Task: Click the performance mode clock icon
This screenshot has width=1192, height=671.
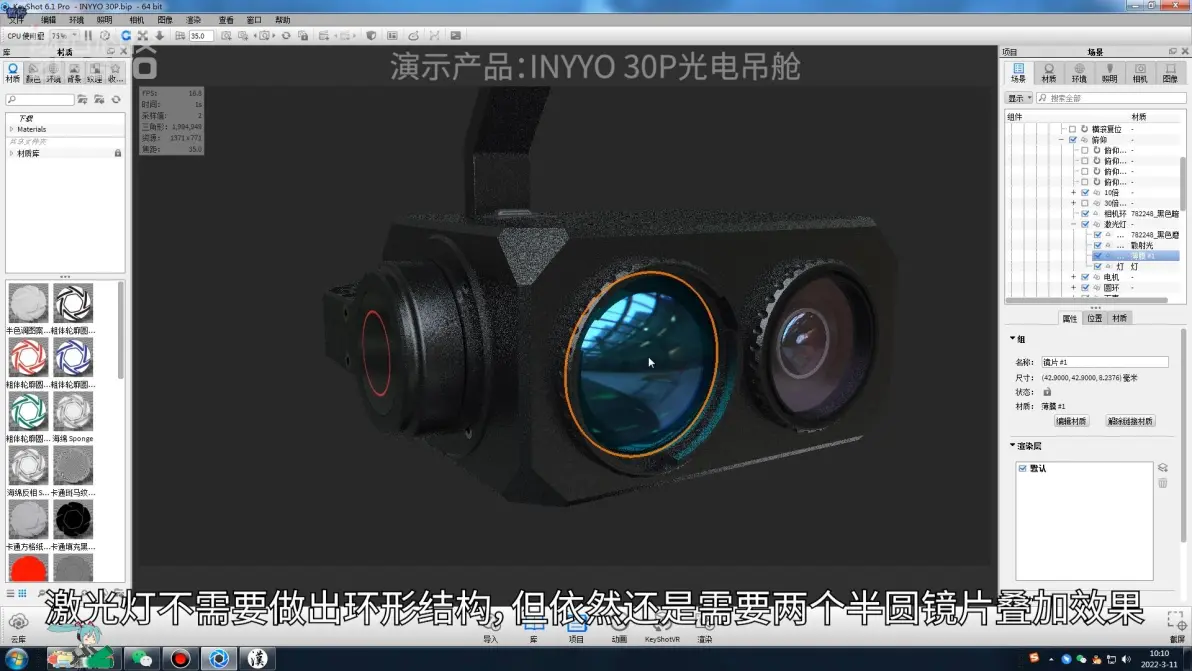Action: coord(105,36)
